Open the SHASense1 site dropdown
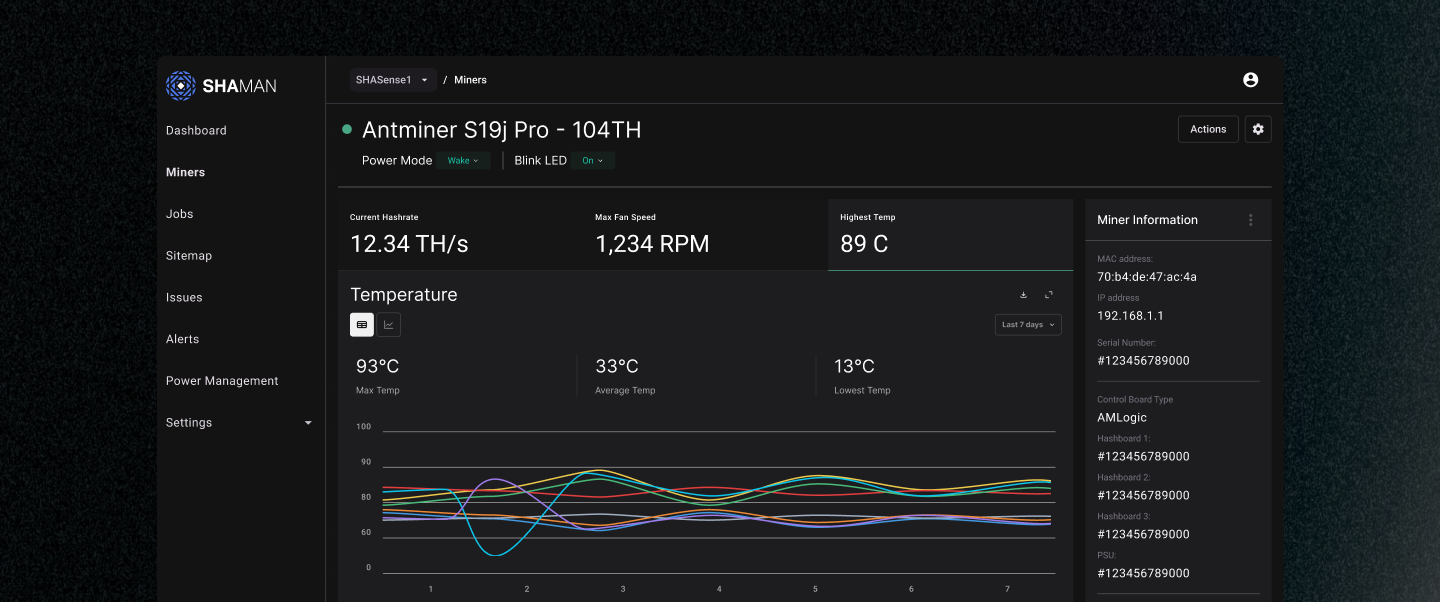The height and width of the screenshot is (602, 1440). coord(392,80)
